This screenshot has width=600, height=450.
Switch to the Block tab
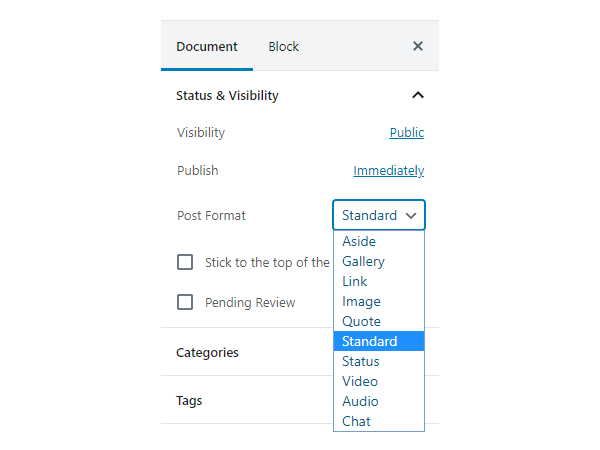click(x=283, y=46)
